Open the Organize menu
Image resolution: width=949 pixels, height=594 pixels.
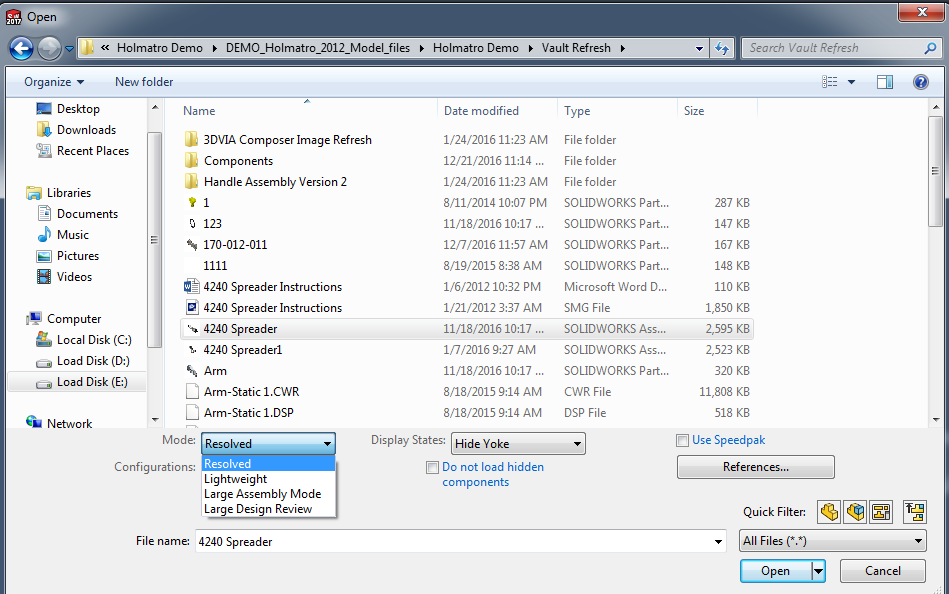point(54,82)
